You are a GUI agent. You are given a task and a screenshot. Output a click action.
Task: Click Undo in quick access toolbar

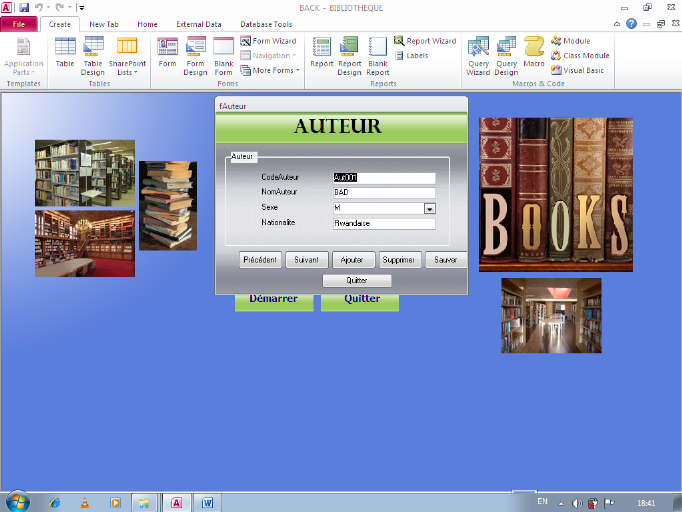coord(39,7)
